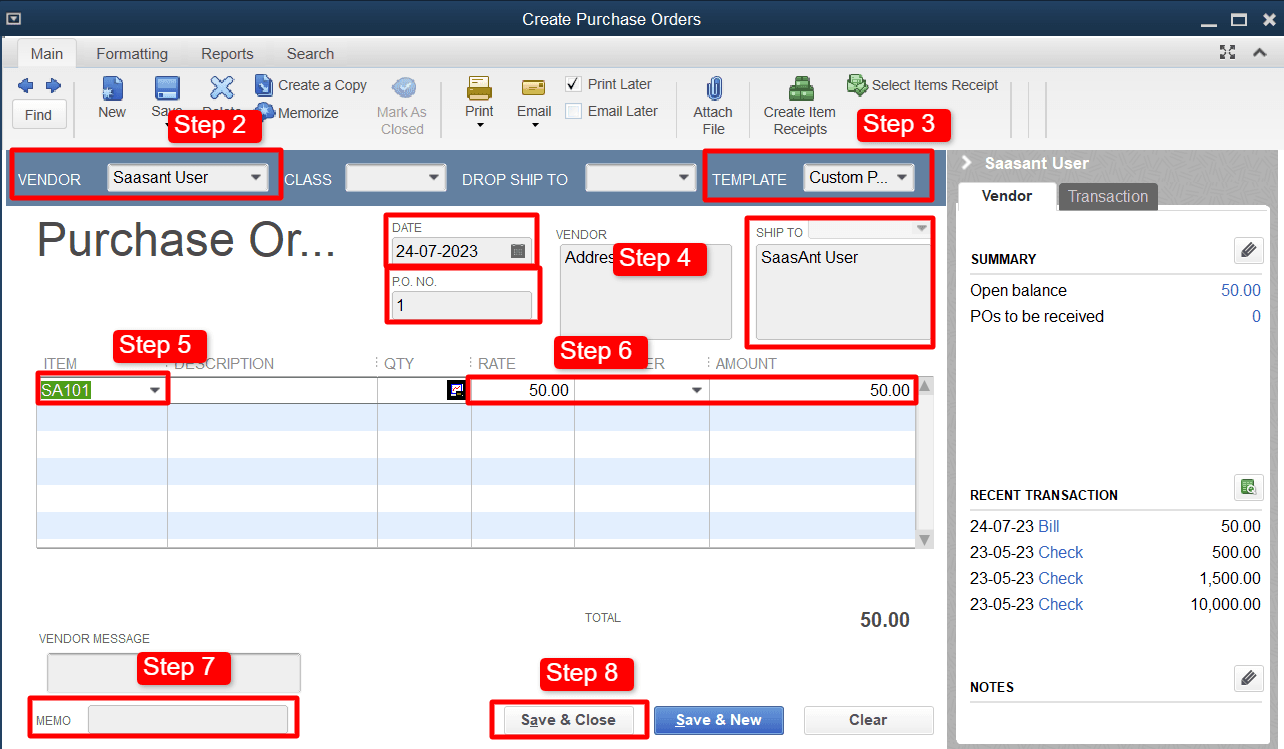Click the Attach File paperclip icon

pyautogui.click(x=713, y=89)
